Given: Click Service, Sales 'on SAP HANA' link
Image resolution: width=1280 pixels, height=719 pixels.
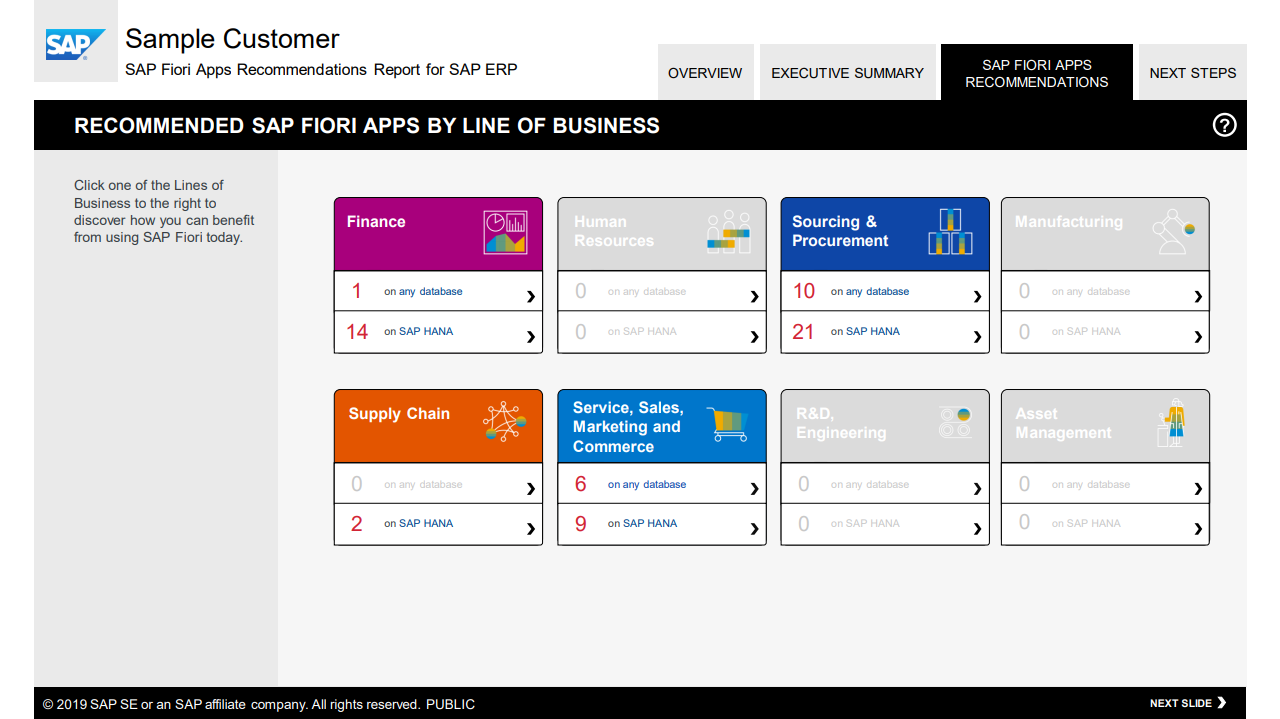Looking at the screenshot, I should [642, 523].
